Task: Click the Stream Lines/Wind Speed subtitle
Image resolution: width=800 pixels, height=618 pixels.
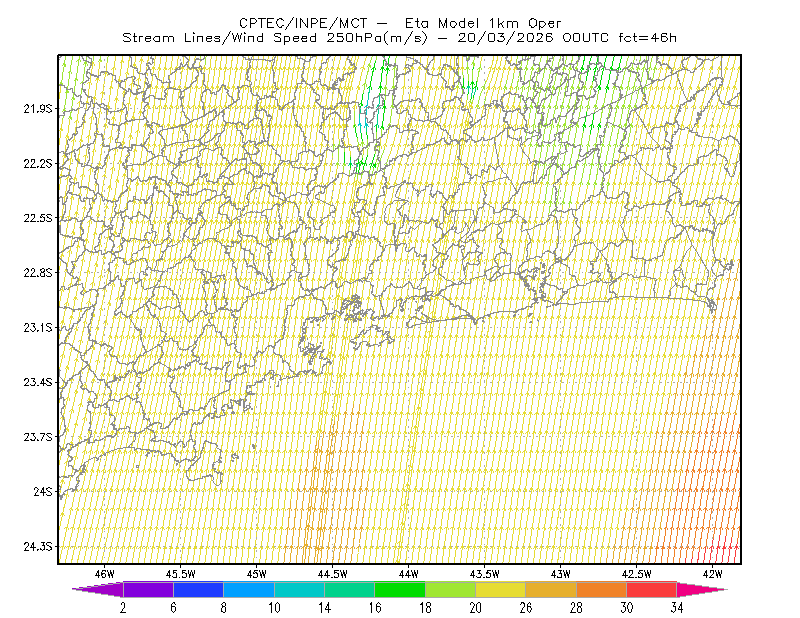Action: [x=275, y=38]
